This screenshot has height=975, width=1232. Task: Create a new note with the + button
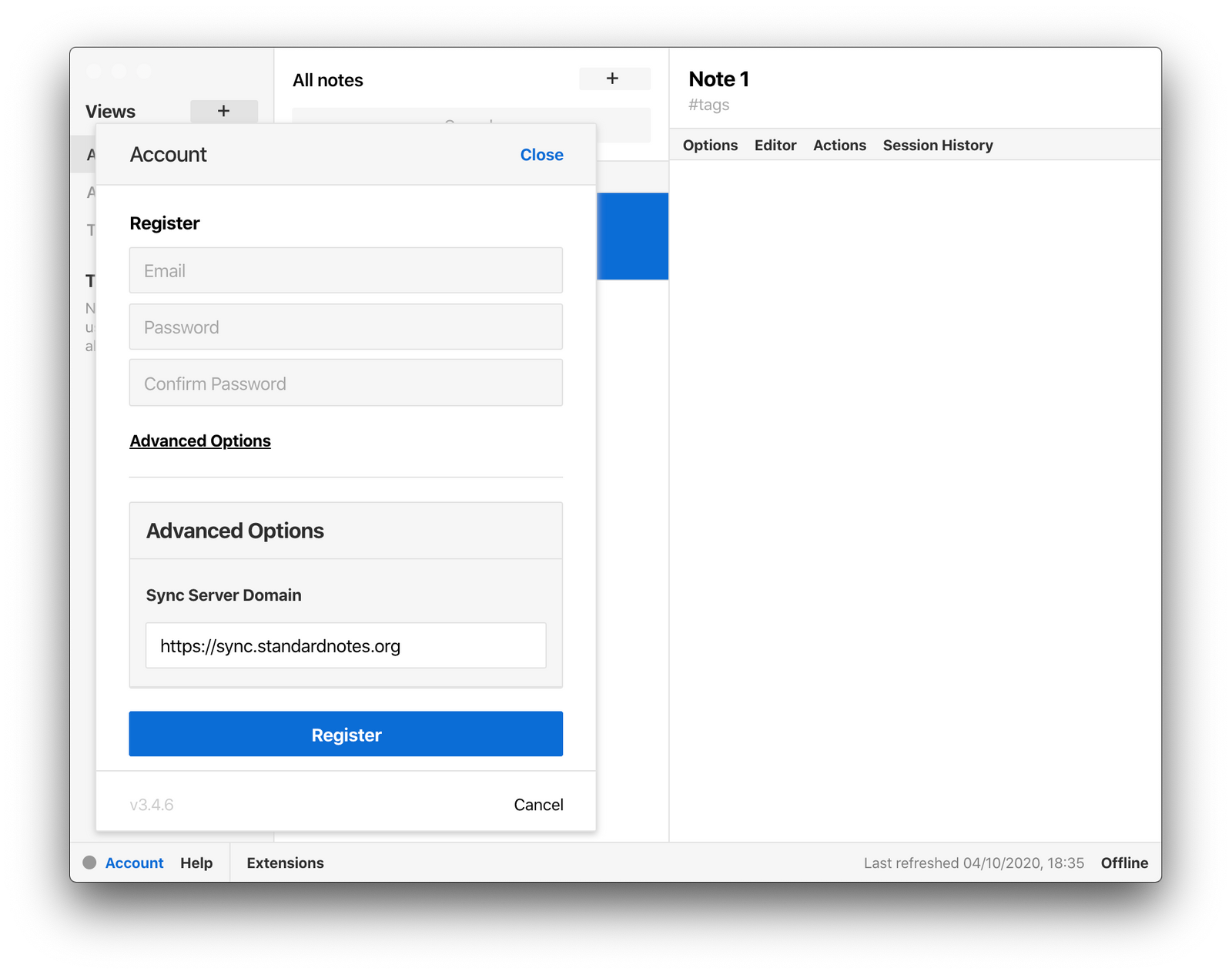pyautogui.click(x=614, y=79)
